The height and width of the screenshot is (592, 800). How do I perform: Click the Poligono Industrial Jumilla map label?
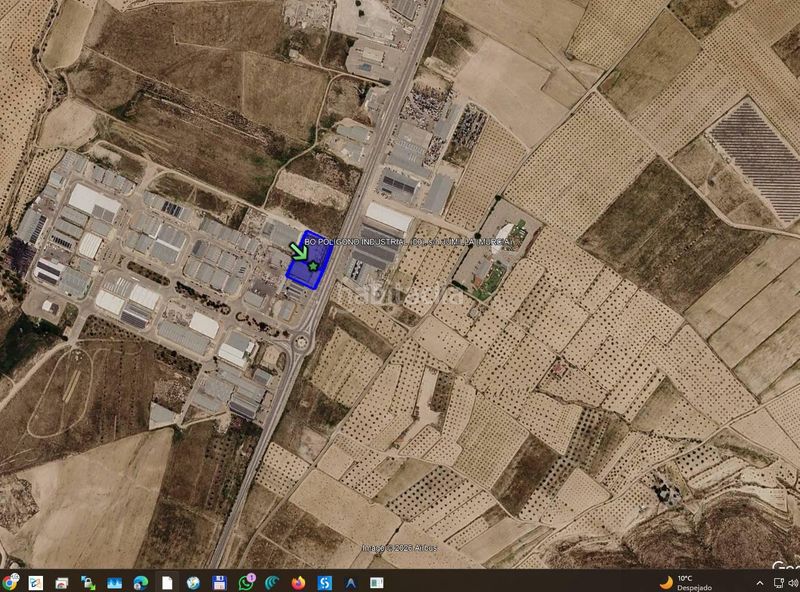pos(408,241)
